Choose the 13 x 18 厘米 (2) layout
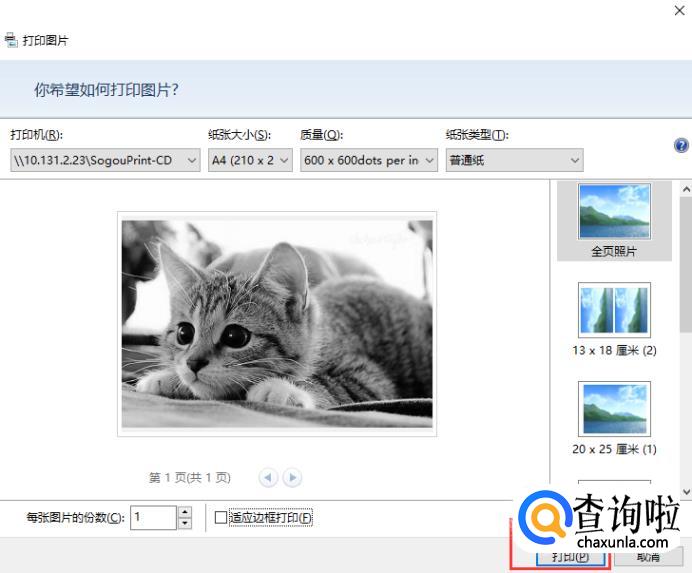Screen dimensions: 692x573 614,319
